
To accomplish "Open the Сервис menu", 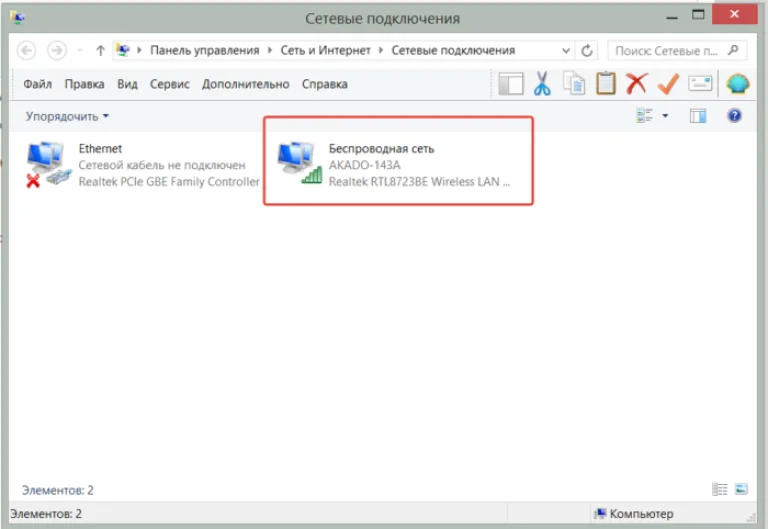I will [169, 84].
